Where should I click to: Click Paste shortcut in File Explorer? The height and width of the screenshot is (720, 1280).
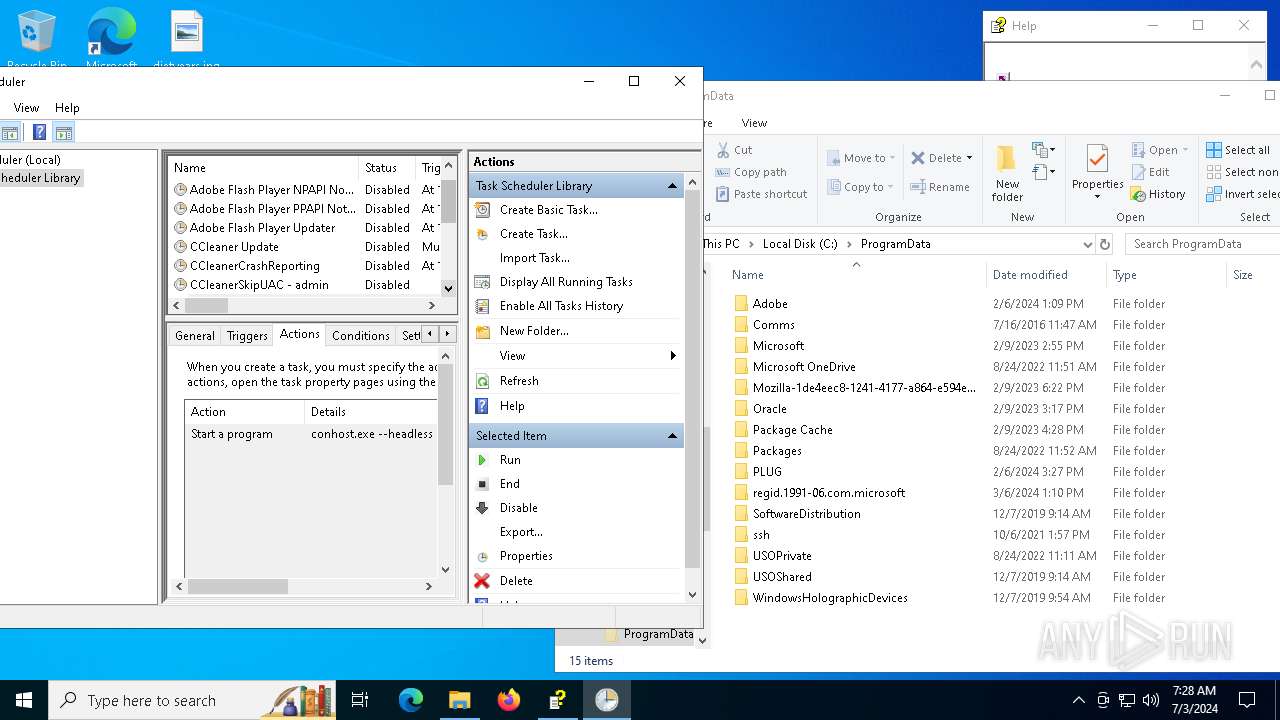(x=761, y=194)
